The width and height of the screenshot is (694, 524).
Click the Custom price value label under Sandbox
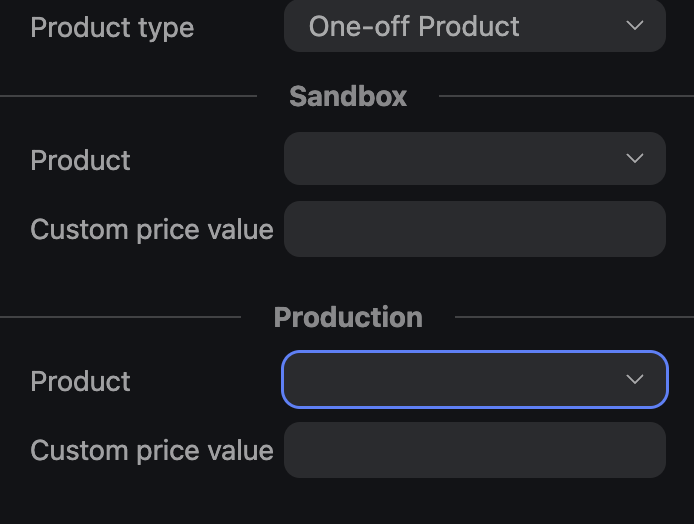tap(152, 229)
